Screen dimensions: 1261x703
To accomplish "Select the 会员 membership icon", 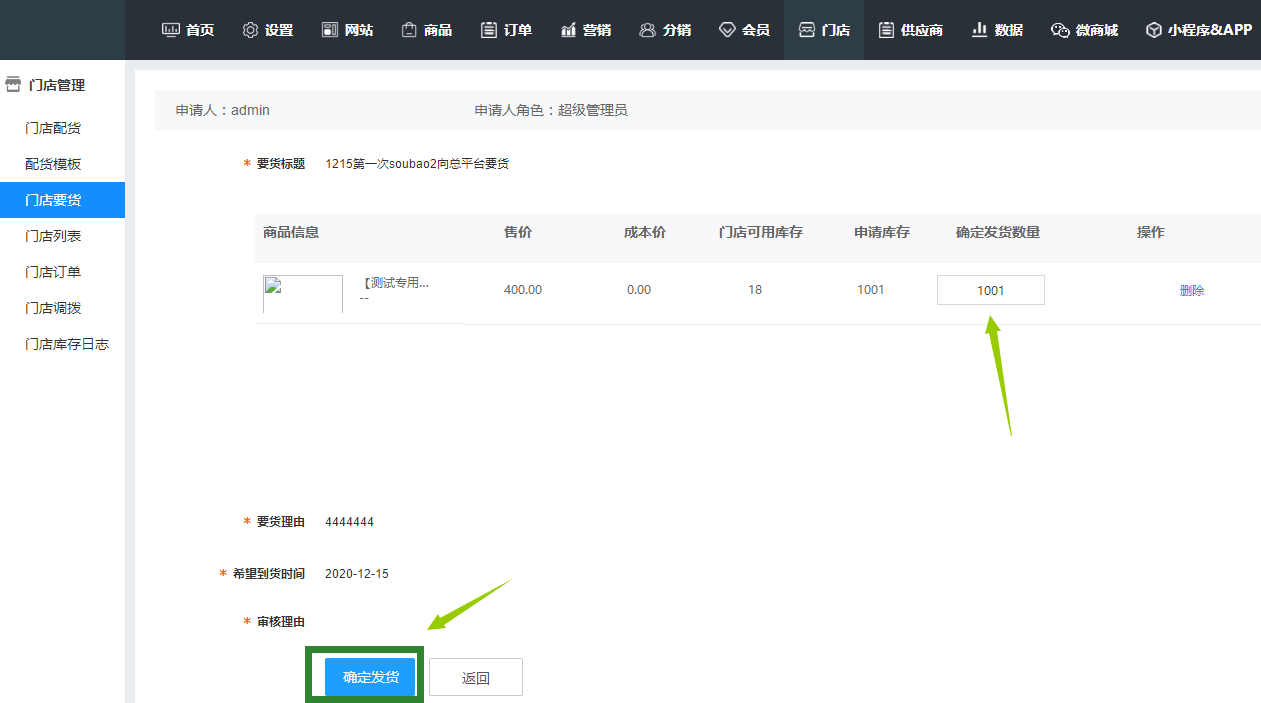I will [727, 29].
